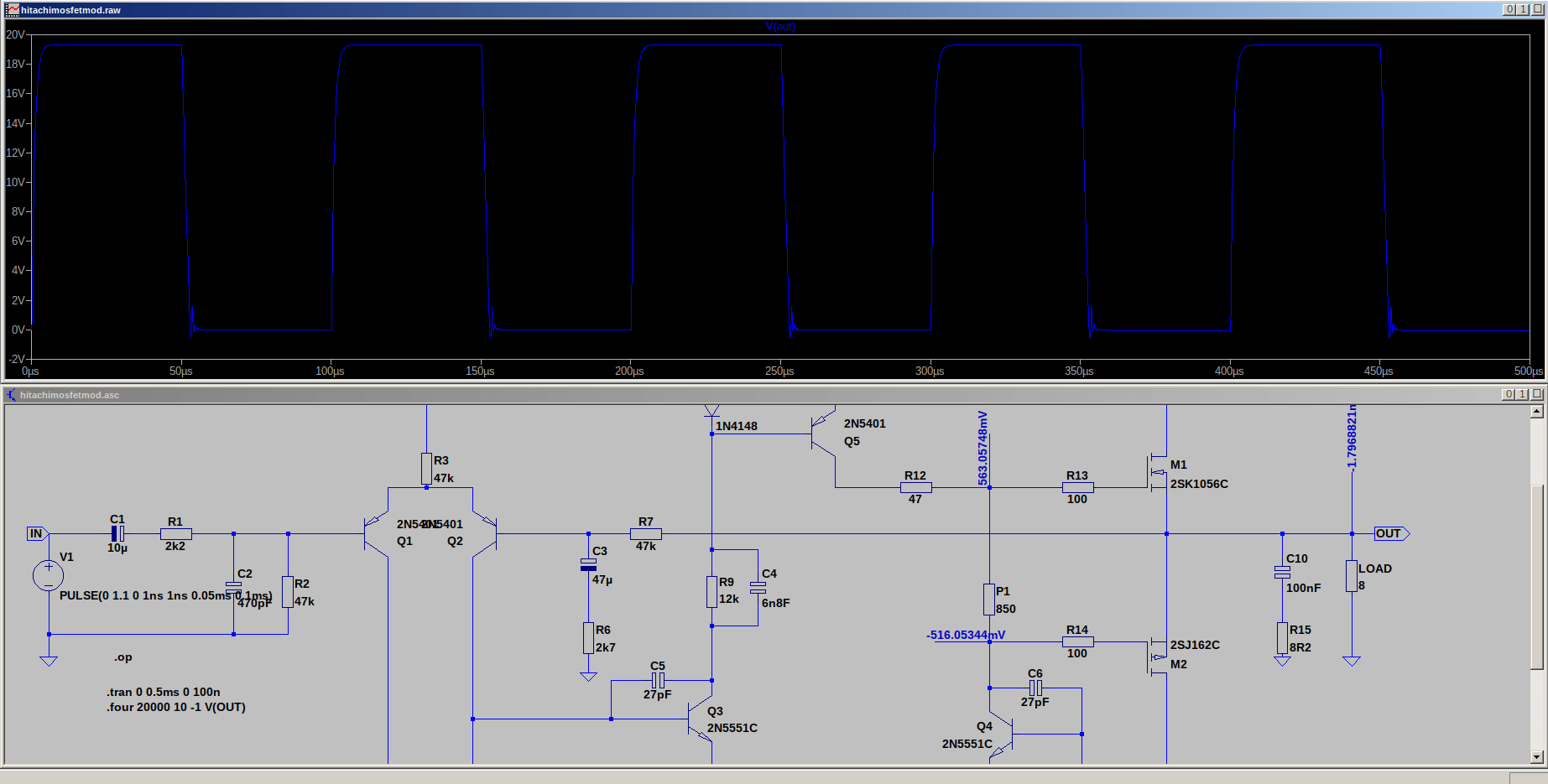Select the 1N4148 diode symbol
1548x784 pixels.
pyautogui.click(x=711, y=411)
